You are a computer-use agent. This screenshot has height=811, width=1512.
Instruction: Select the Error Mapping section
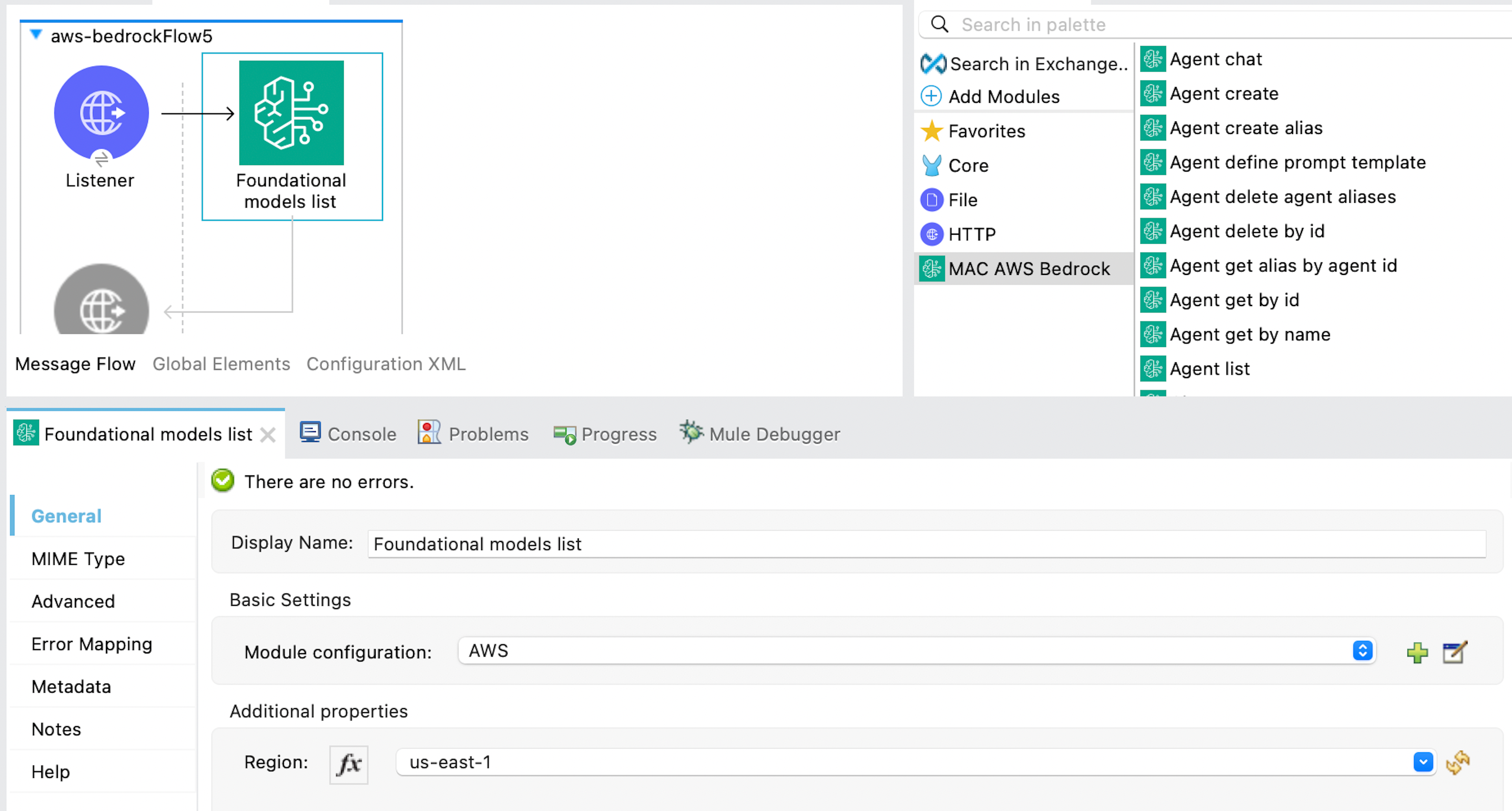103,644
